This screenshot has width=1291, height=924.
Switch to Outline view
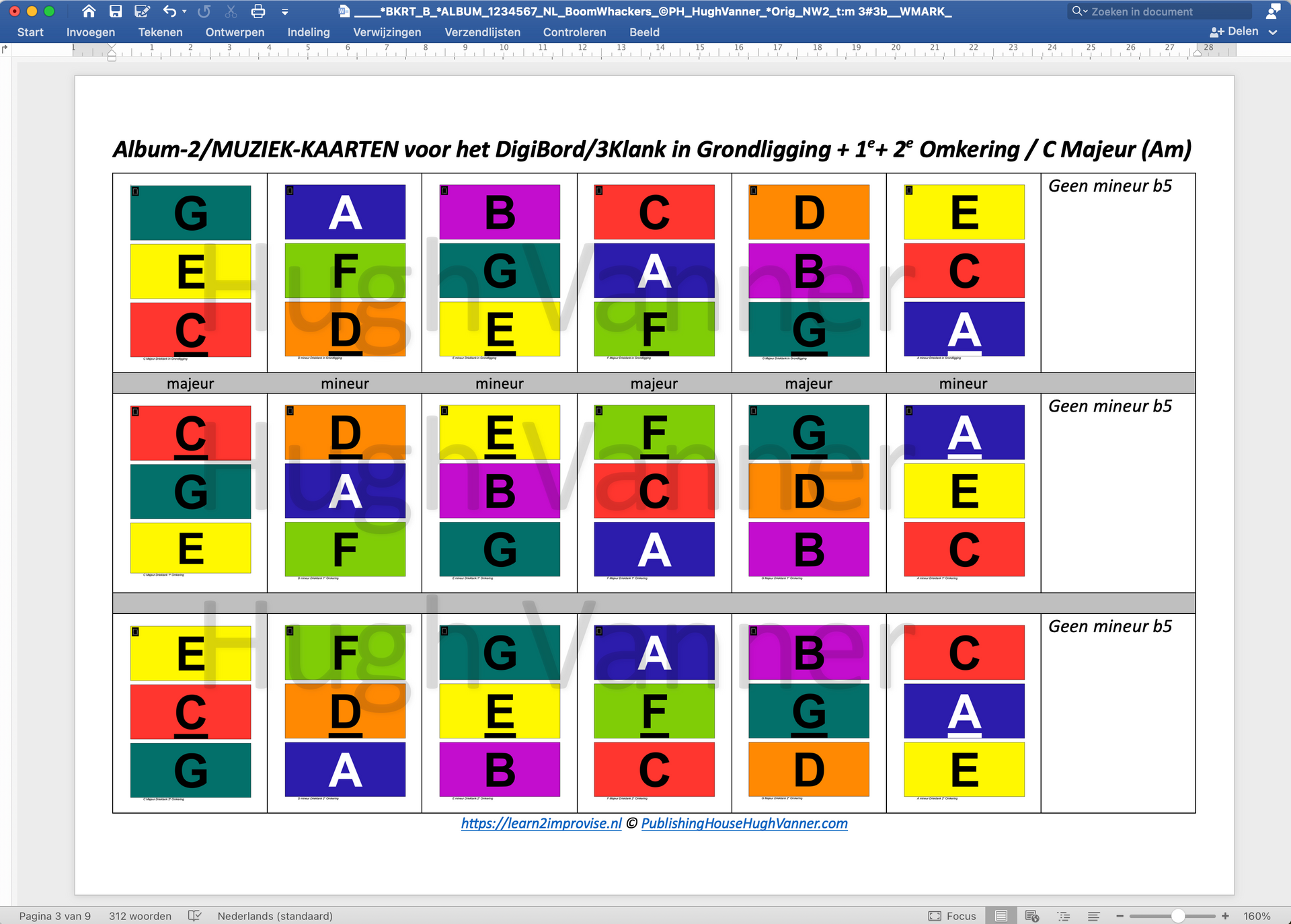pos(1063,916)
